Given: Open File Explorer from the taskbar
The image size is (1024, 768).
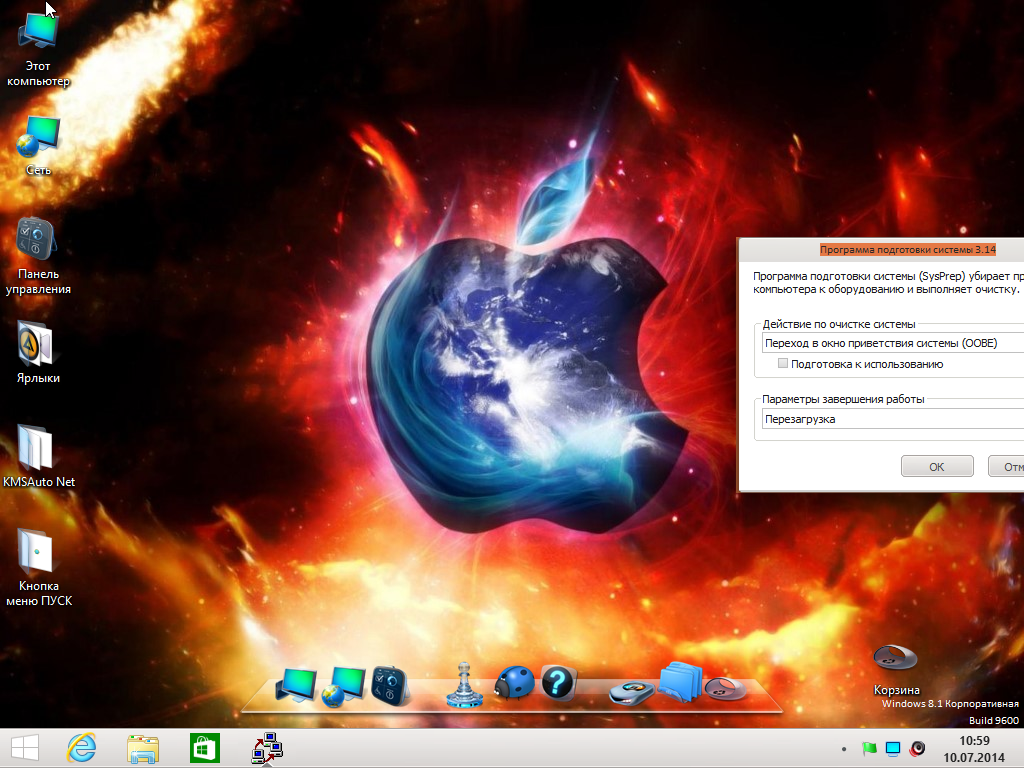Looking at the screenshot, I should (x=143, y=748).
